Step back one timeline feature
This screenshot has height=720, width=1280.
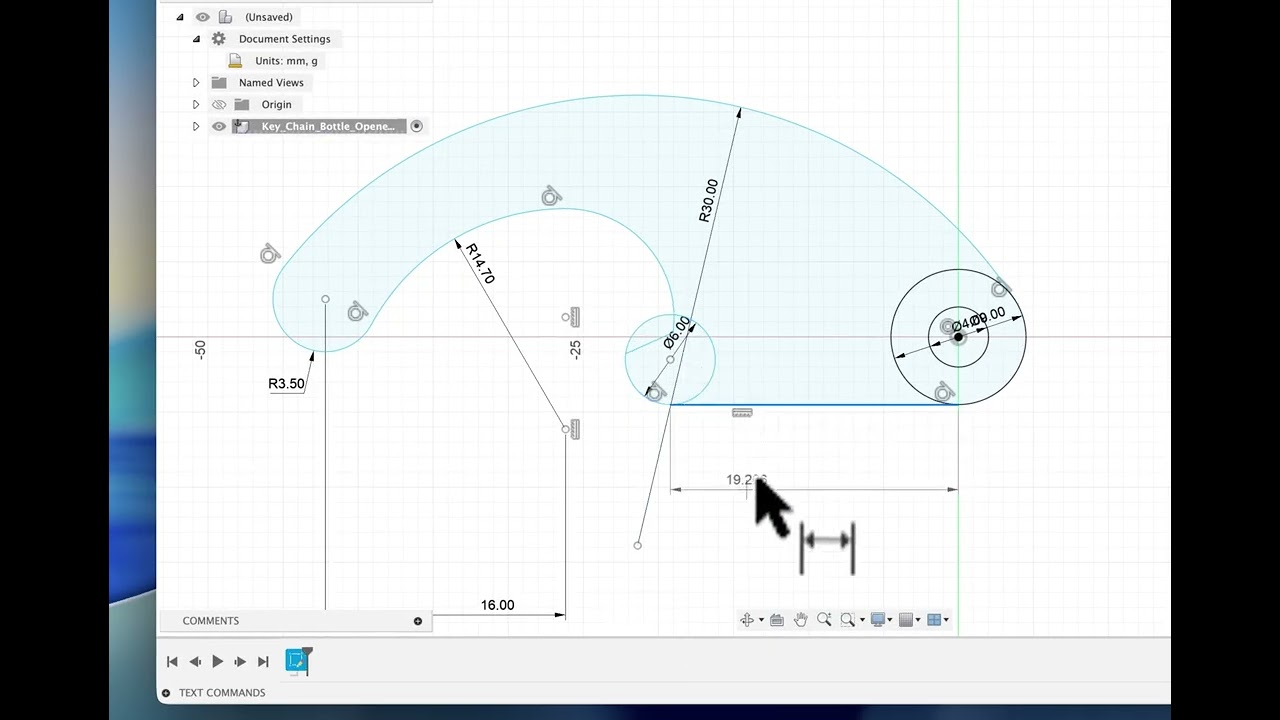pyautogui.click(x=195, y=661)
